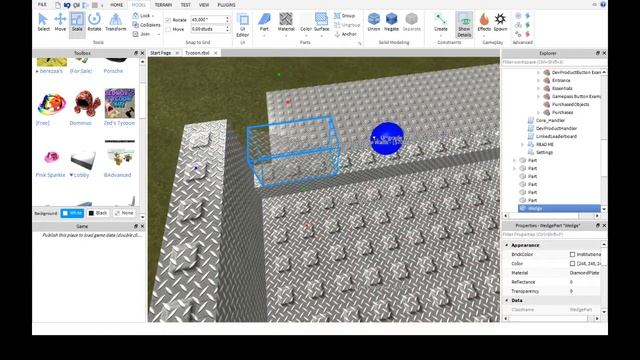The height and width of the screenshot is (360, 640).
Task: Anchor the selected part
Action: [346, 34]
